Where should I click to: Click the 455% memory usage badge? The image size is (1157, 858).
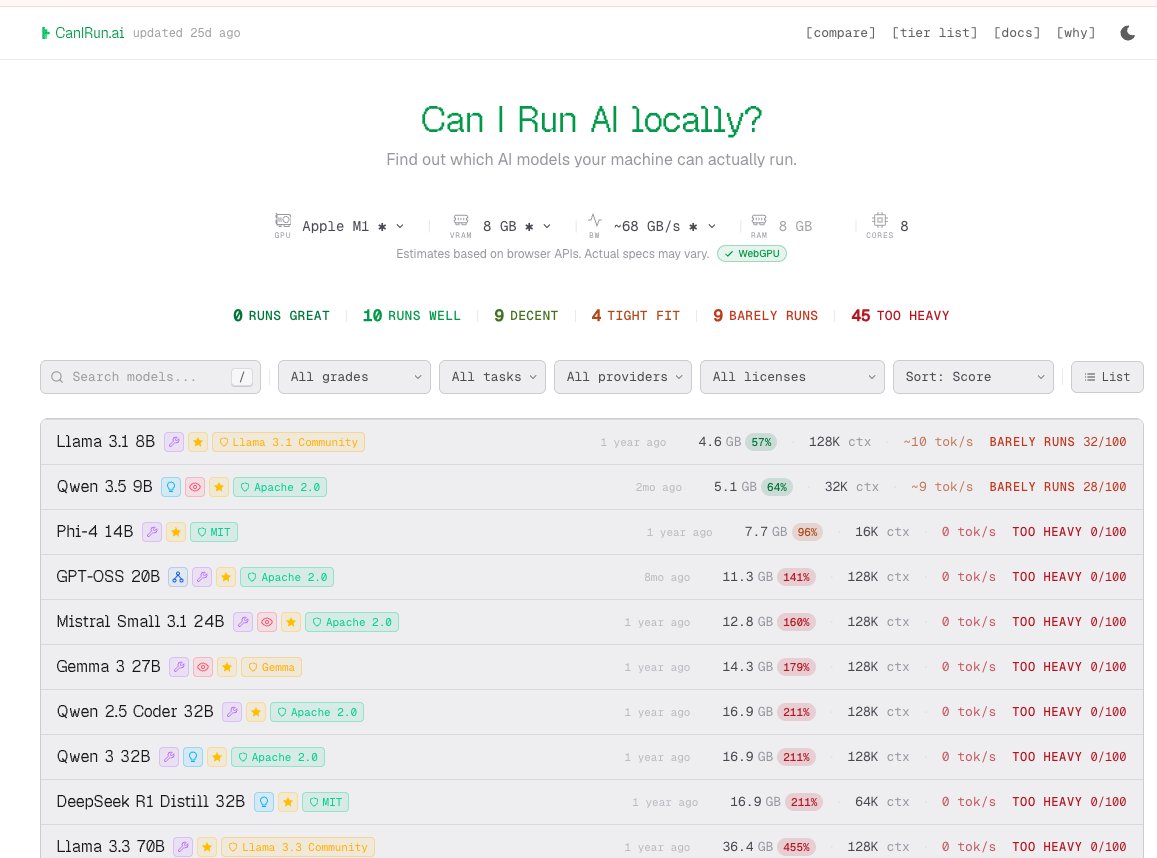(x=796, y=847)
